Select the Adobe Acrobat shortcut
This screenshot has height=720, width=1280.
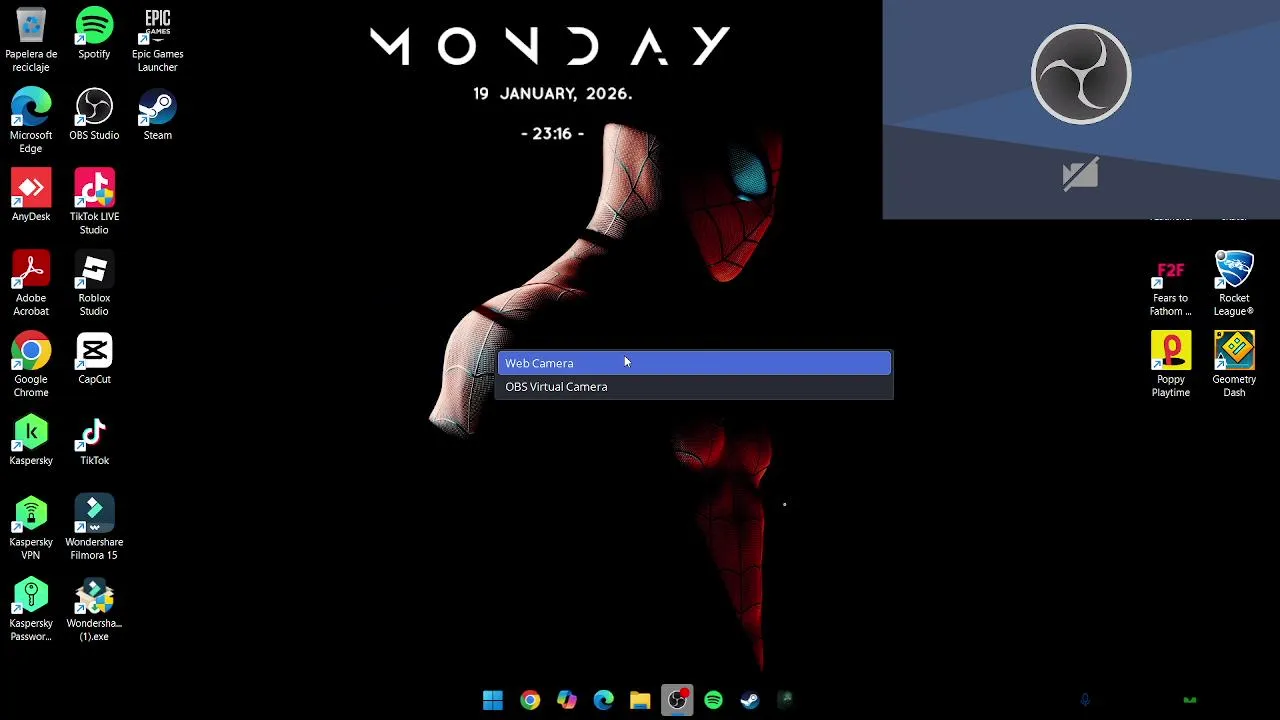click(31, 284)
